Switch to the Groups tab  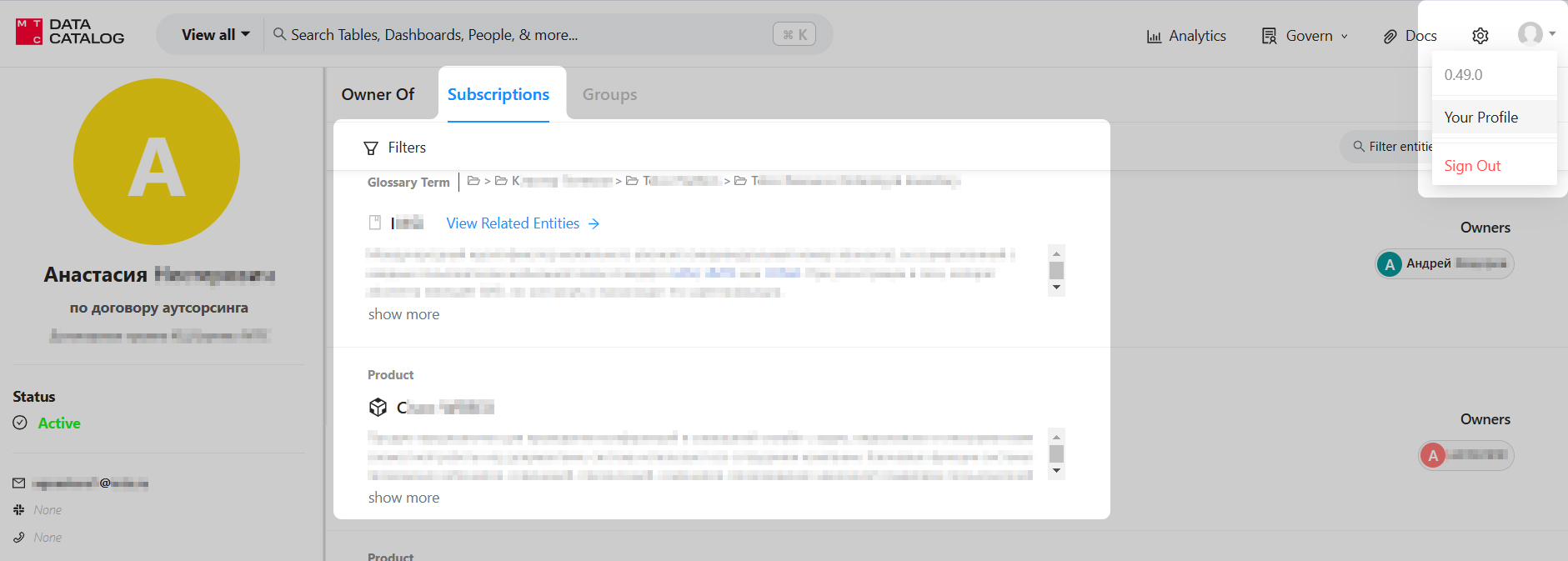[x=609, y=95]
